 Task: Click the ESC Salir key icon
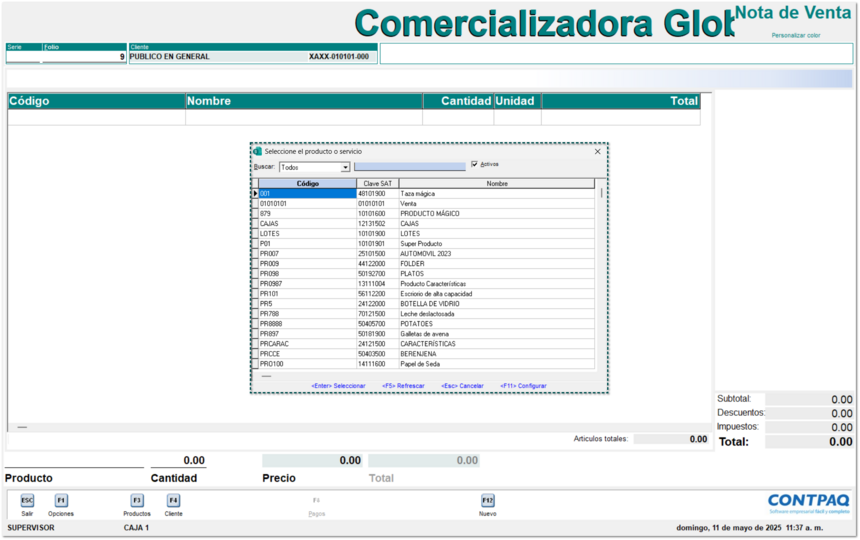[27, 500]
